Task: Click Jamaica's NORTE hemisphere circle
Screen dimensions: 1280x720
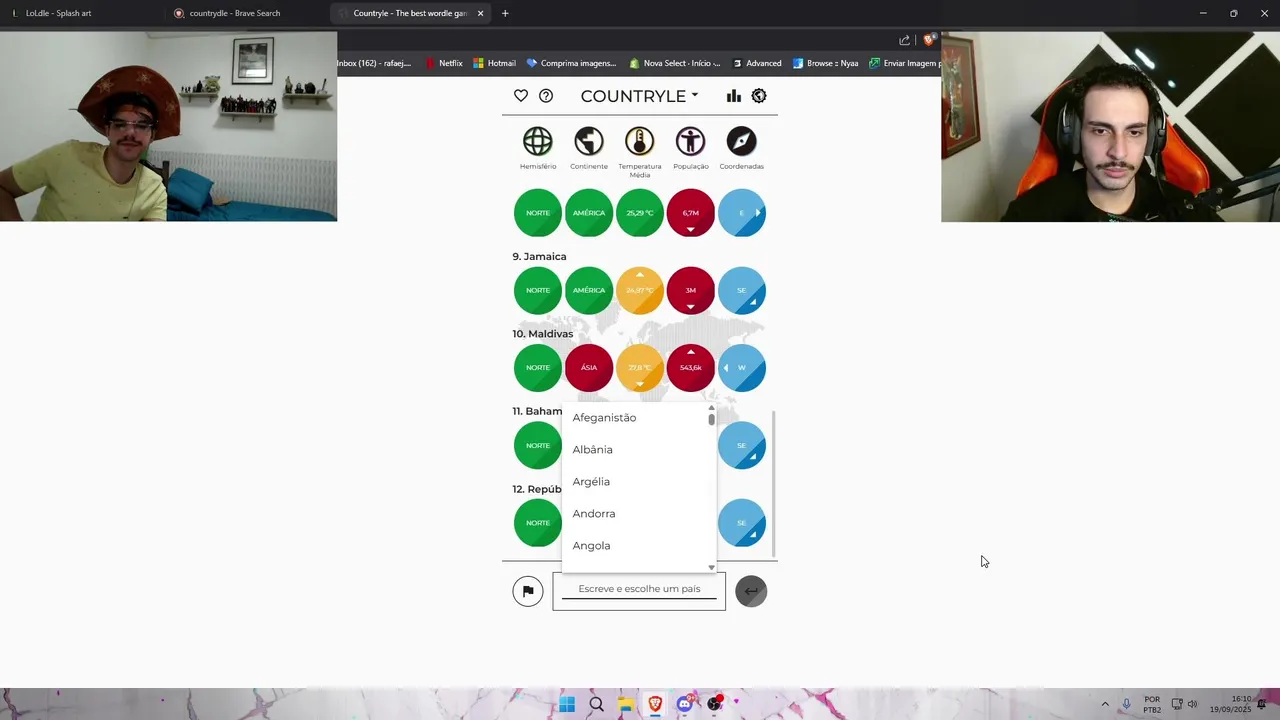Action: 538,290
